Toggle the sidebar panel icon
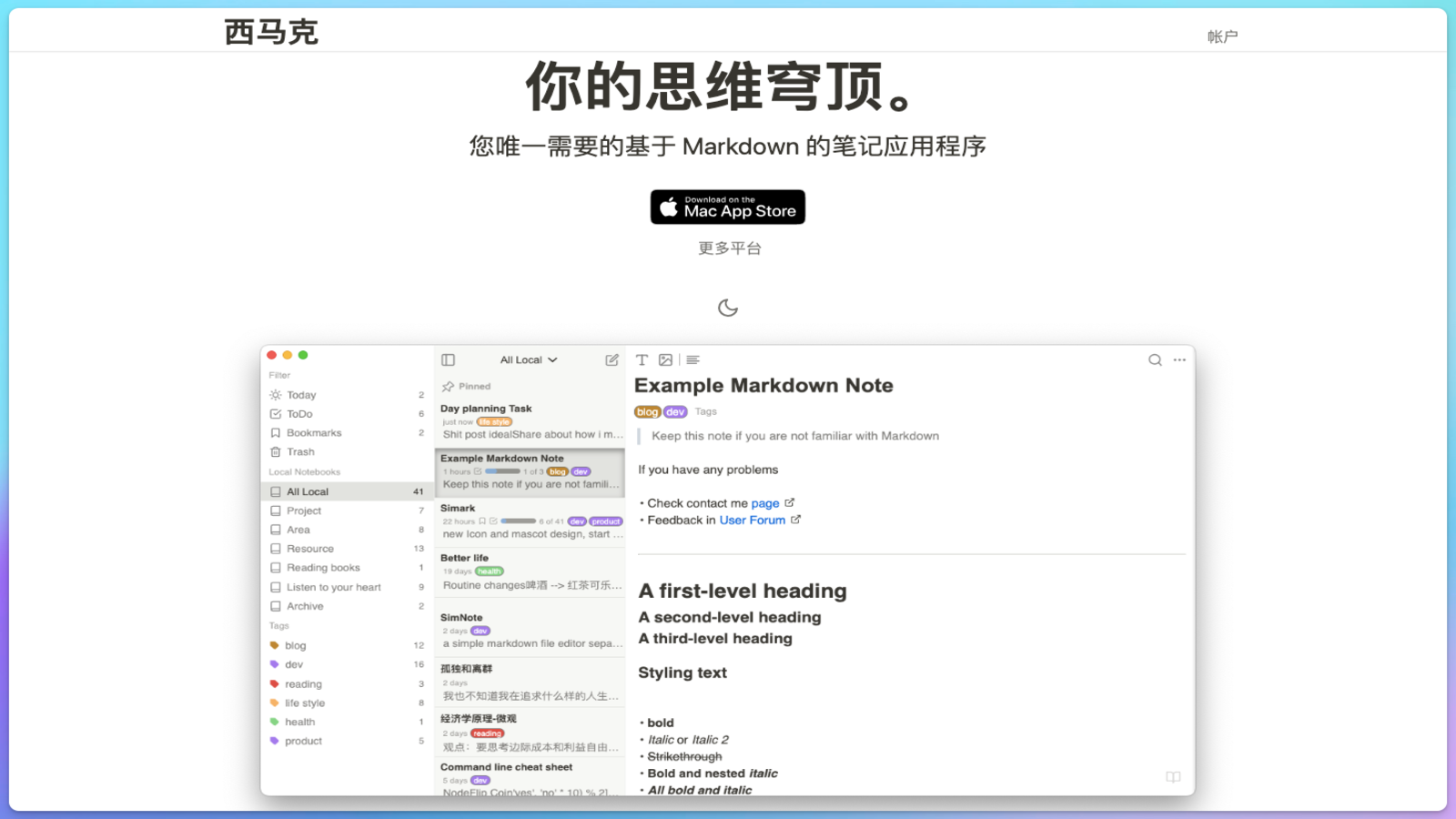This screenshot has height=819, width=1456. tap(447, 359)
